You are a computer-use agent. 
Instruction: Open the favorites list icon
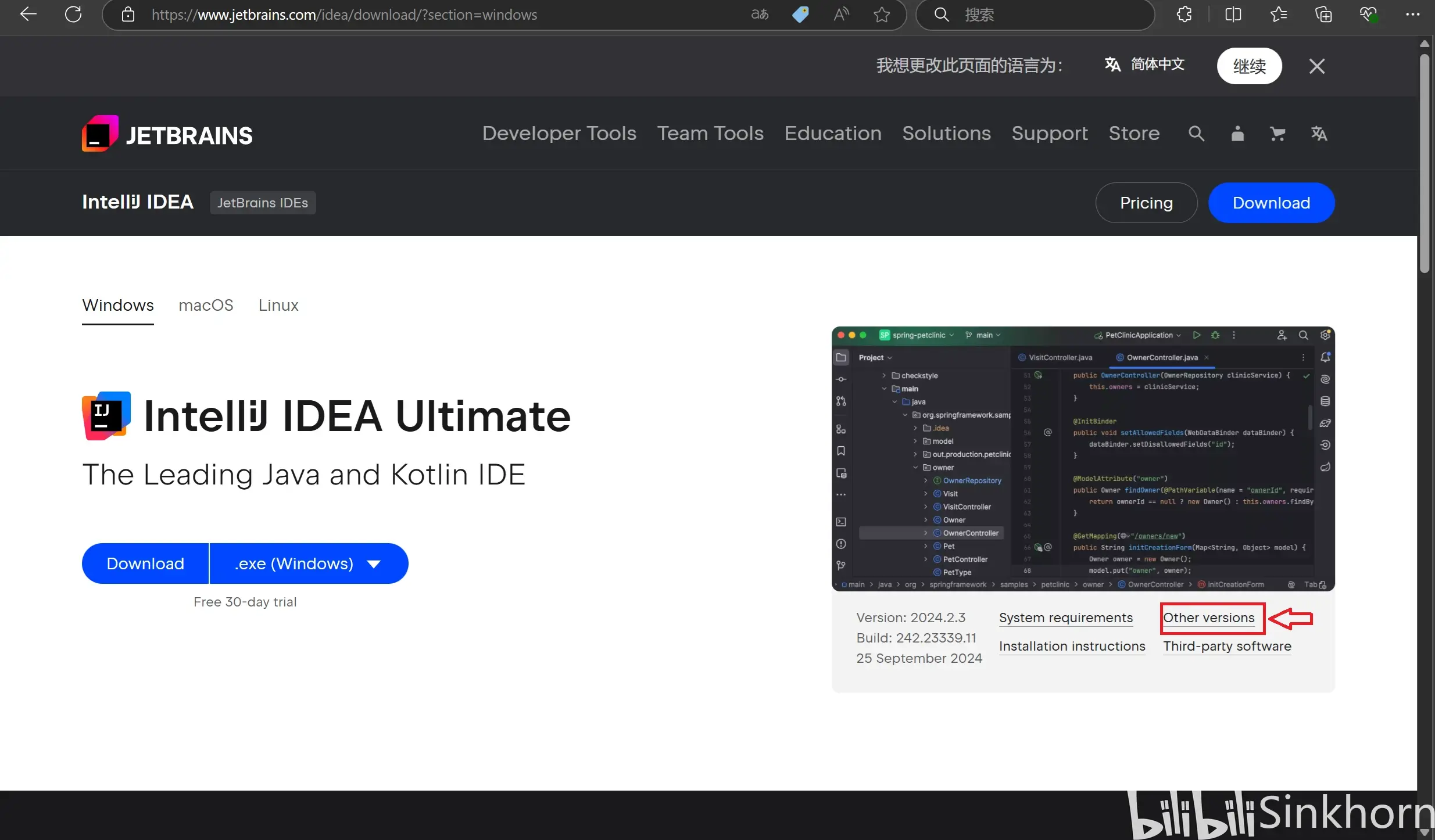1278,15
